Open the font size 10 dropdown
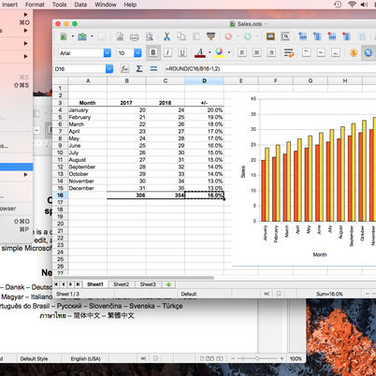The image size is (376, 376). pyautogui.click(x=138, y=53)
